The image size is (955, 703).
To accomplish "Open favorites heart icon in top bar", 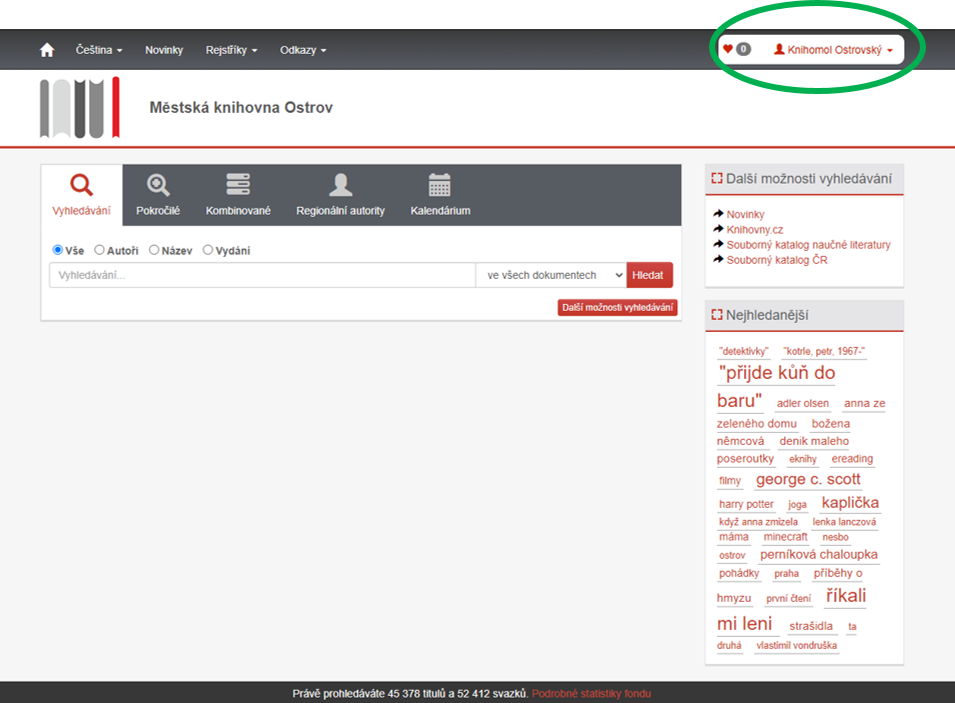I will (728, 49).
